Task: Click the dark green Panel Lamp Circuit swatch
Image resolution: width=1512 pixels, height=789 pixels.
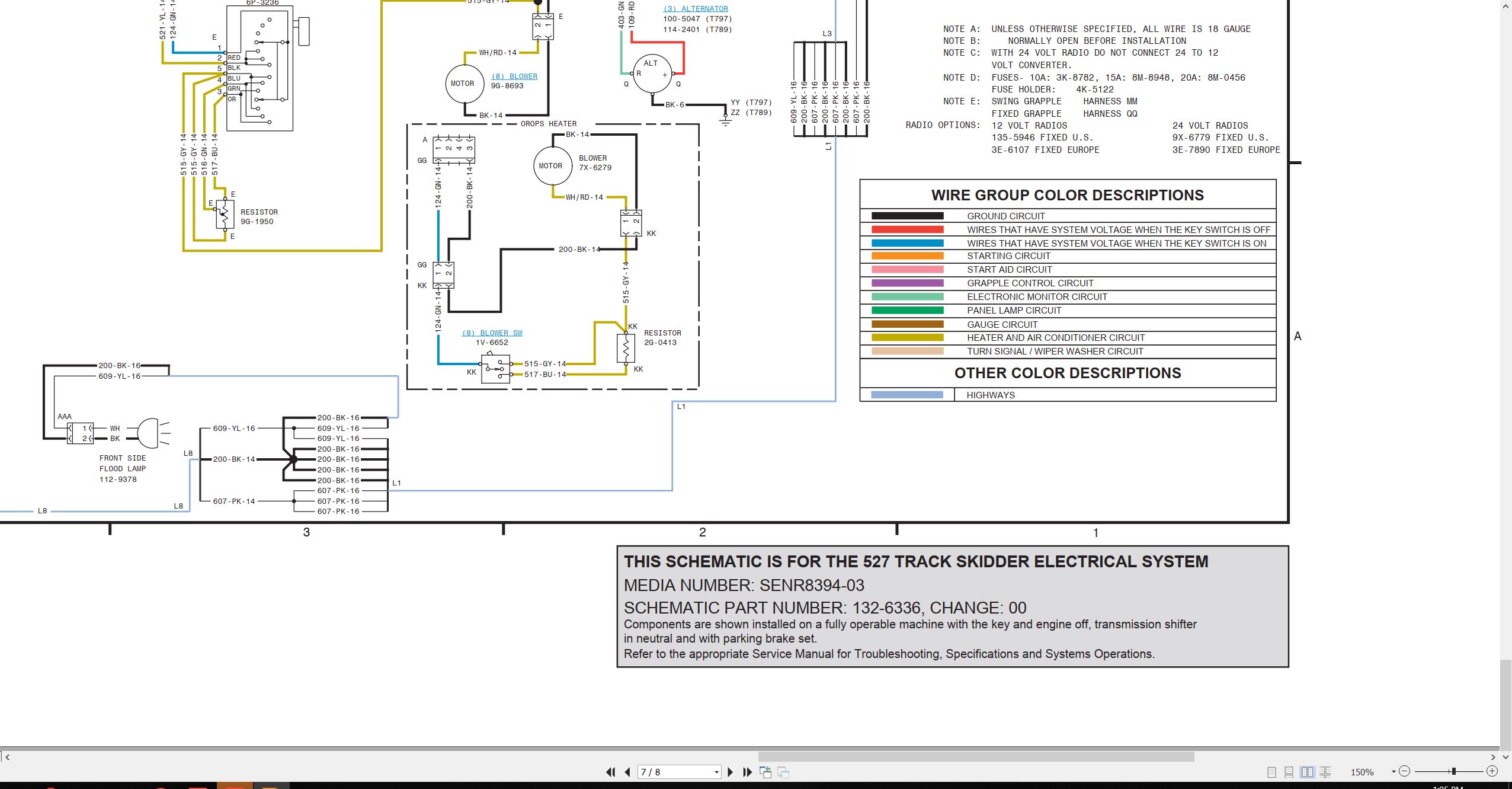Action: (x=907, y=311)
